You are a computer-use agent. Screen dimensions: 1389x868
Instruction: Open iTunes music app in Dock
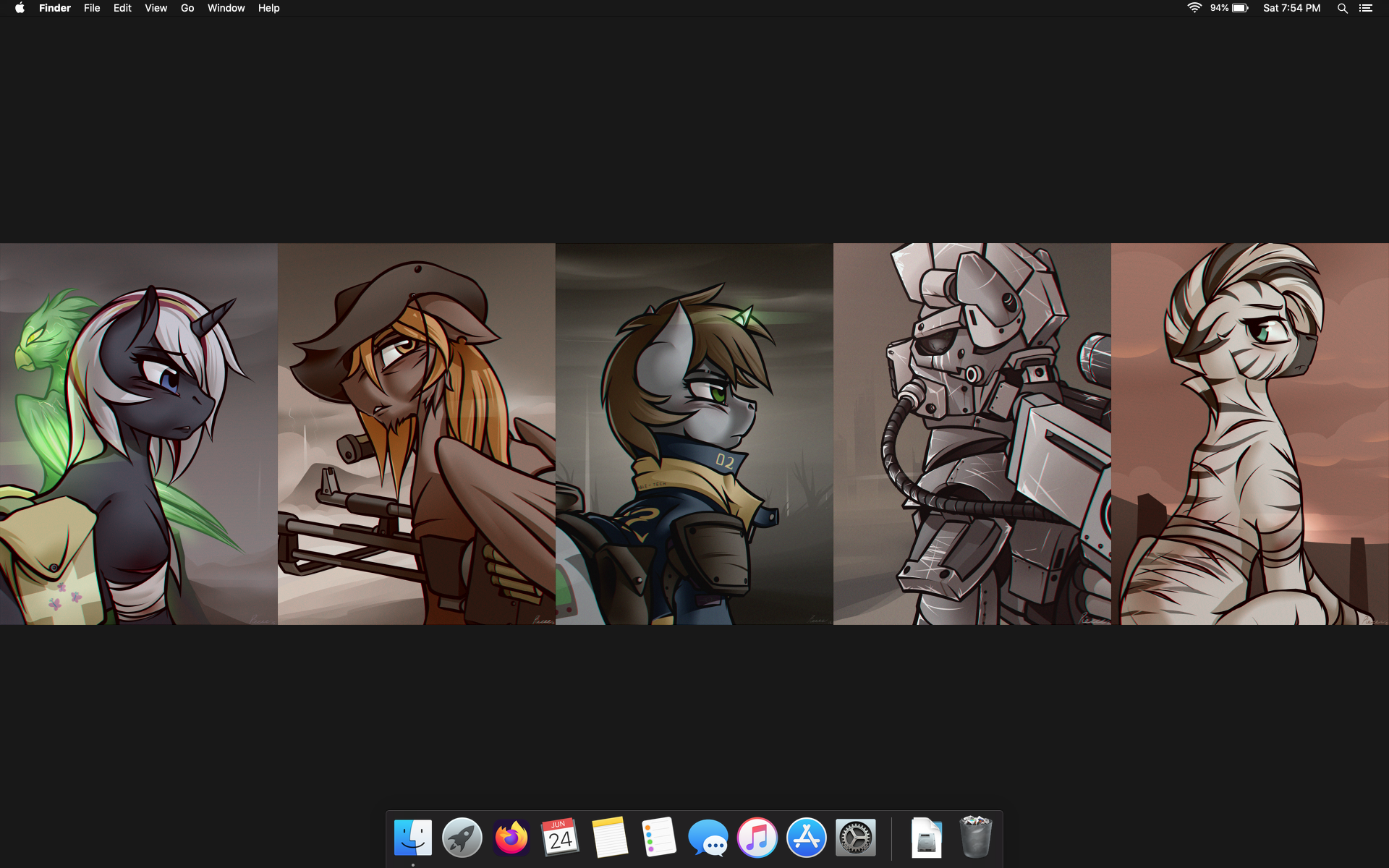pos(757,838)
